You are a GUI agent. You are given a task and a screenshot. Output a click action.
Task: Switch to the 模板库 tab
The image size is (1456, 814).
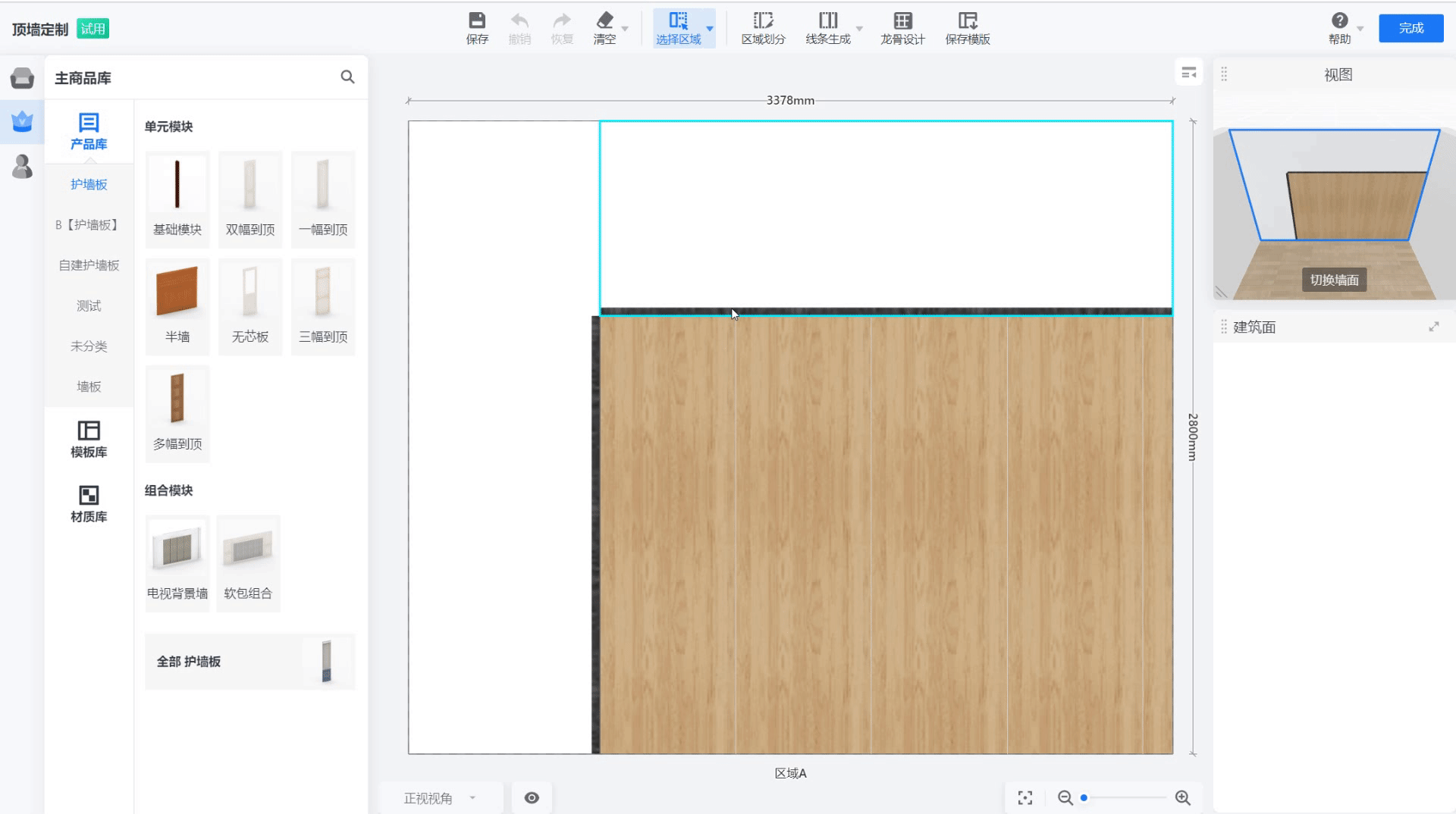point(89,440)
